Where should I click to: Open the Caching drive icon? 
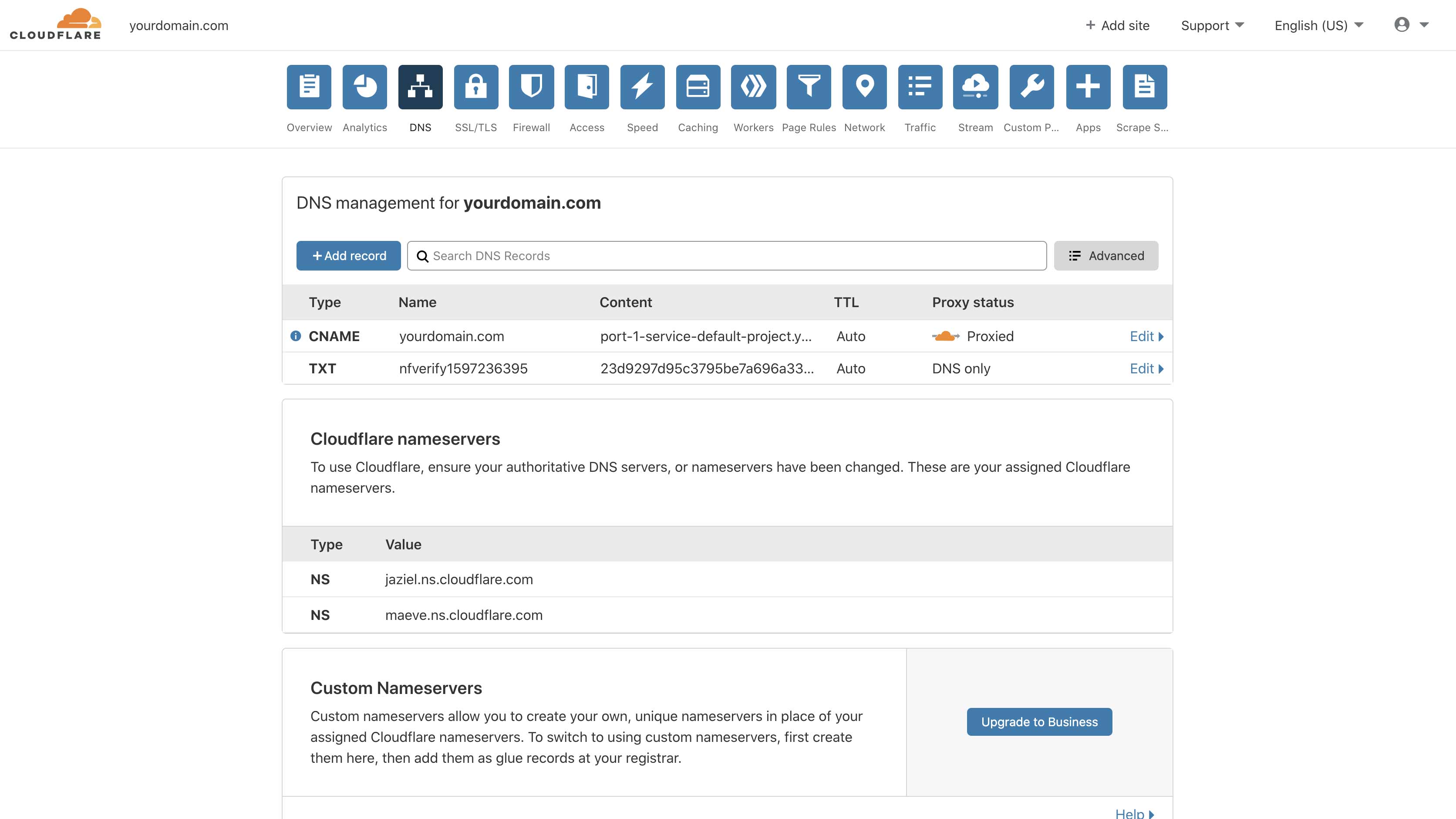pos(698,87)
